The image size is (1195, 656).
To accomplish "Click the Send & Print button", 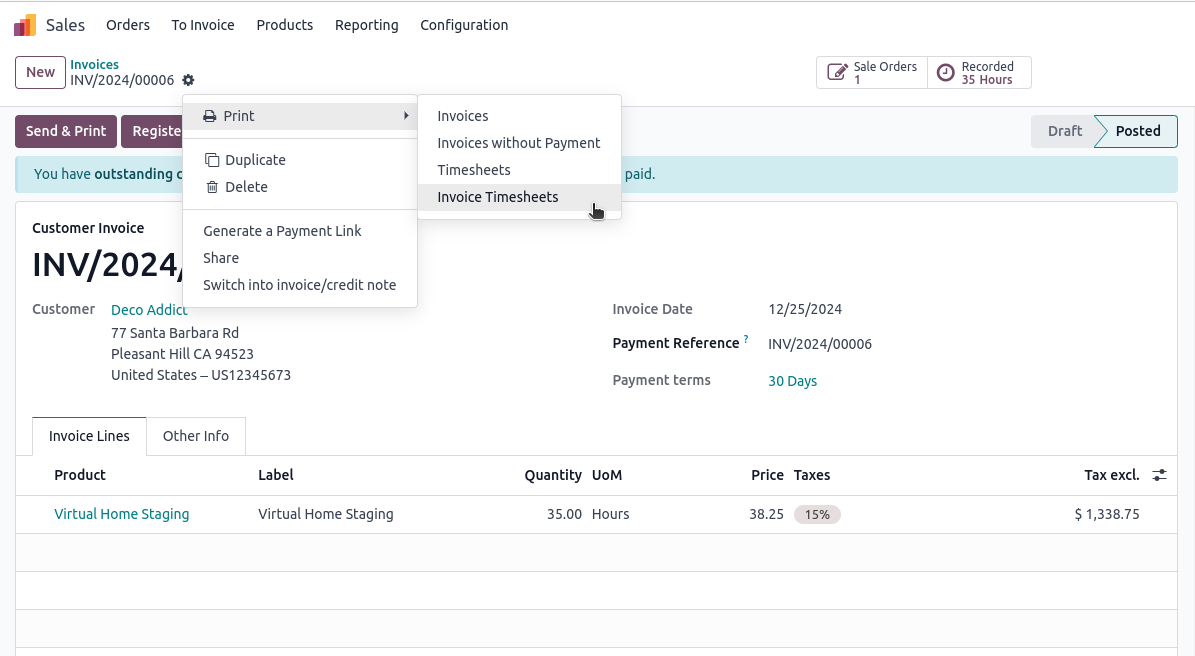I will click(66, 131).
